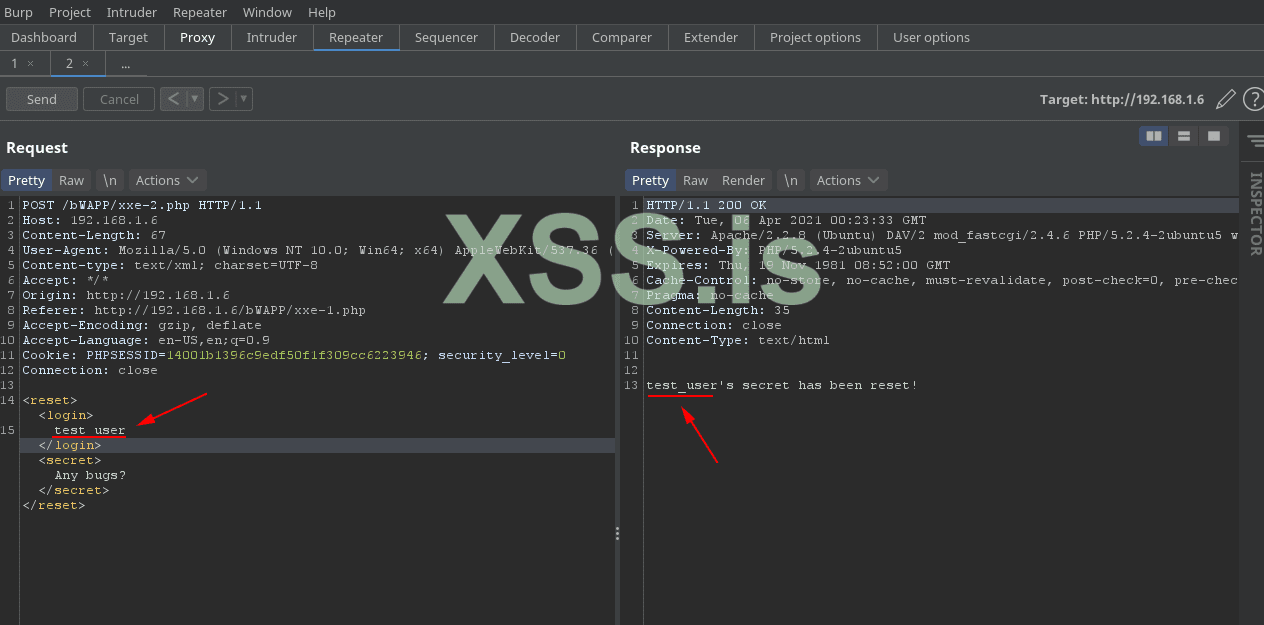Select Raw view for the Request
The image size is (1264, 625).
[71, 180]
